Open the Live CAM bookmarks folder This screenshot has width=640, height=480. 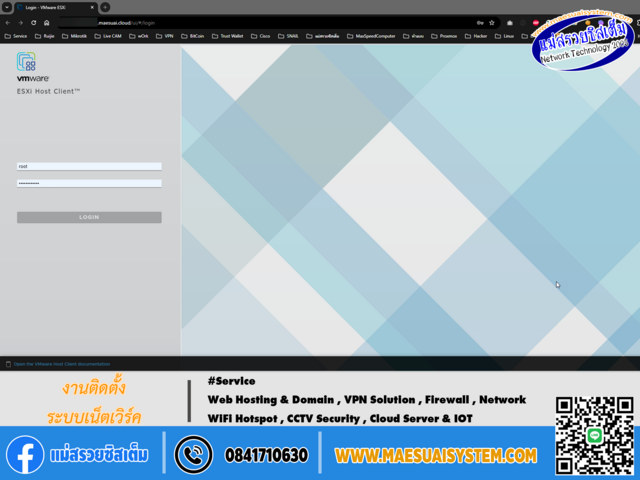pyautogui.click(x=108, y=36)
